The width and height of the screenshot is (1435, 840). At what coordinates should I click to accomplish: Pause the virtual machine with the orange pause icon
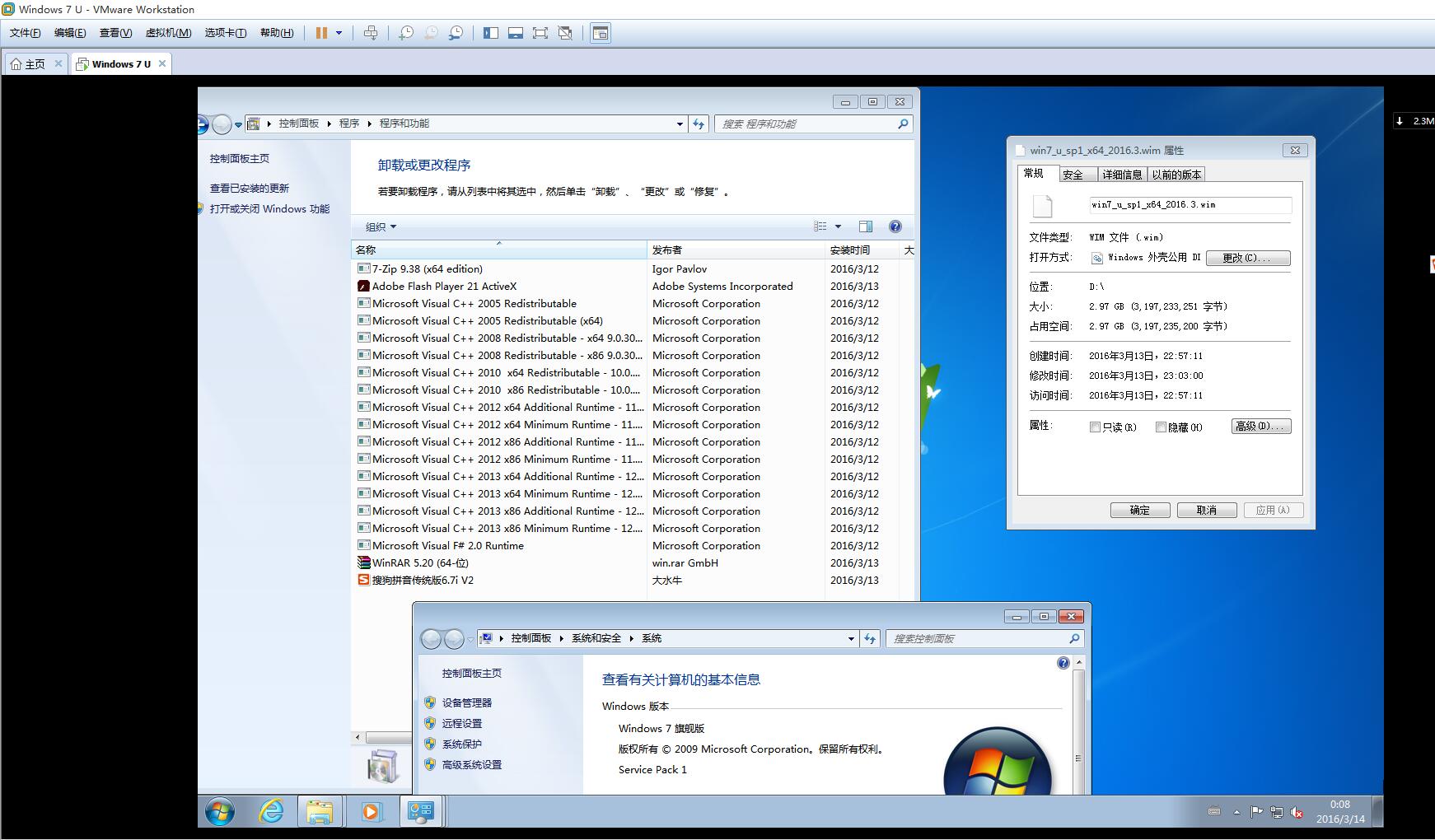pos(321,33)
